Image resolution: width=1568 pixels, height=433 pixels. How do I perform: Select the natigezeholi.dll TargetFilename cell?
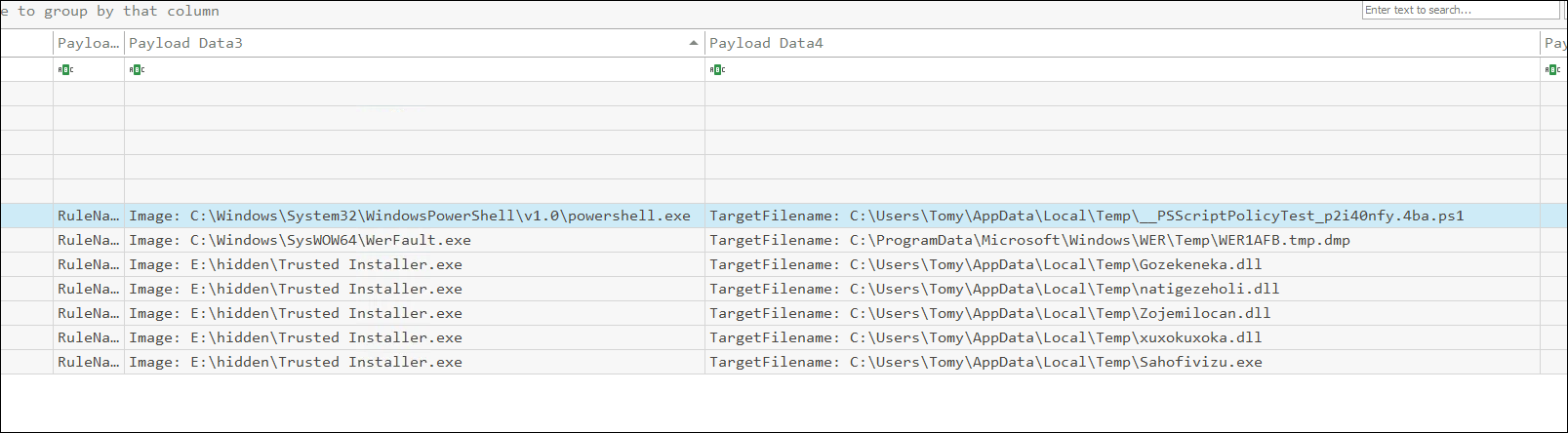tap(1122, 289)
